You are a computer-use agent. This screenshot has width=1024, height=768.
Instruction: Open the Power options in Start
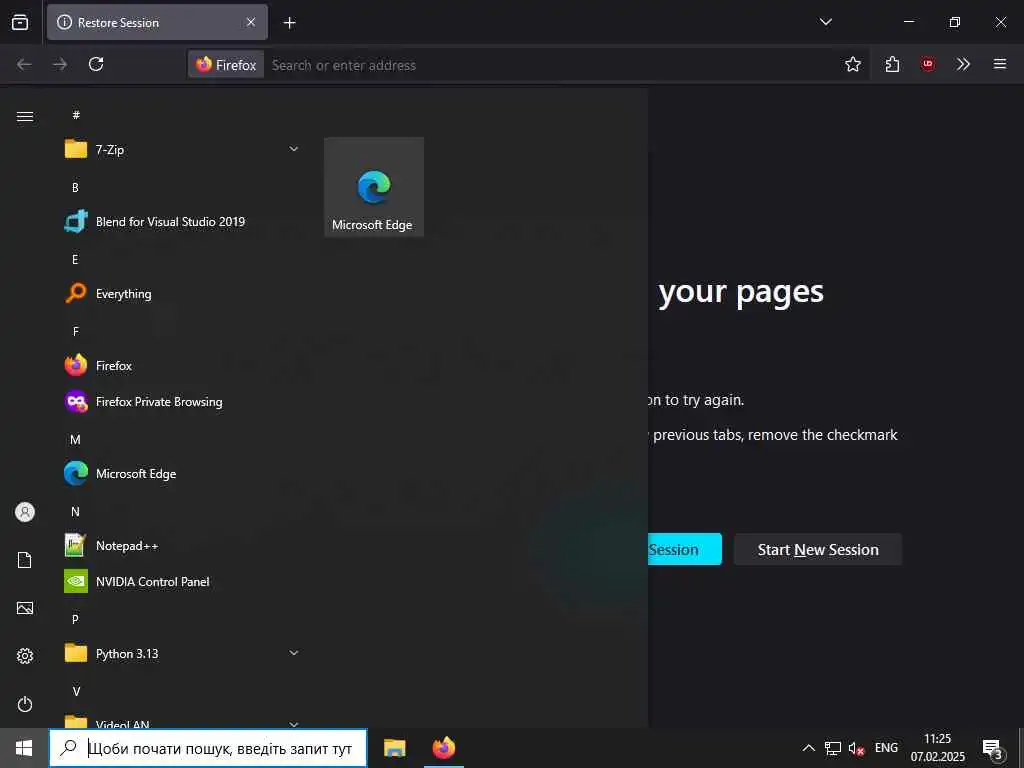tap(25, 704)
